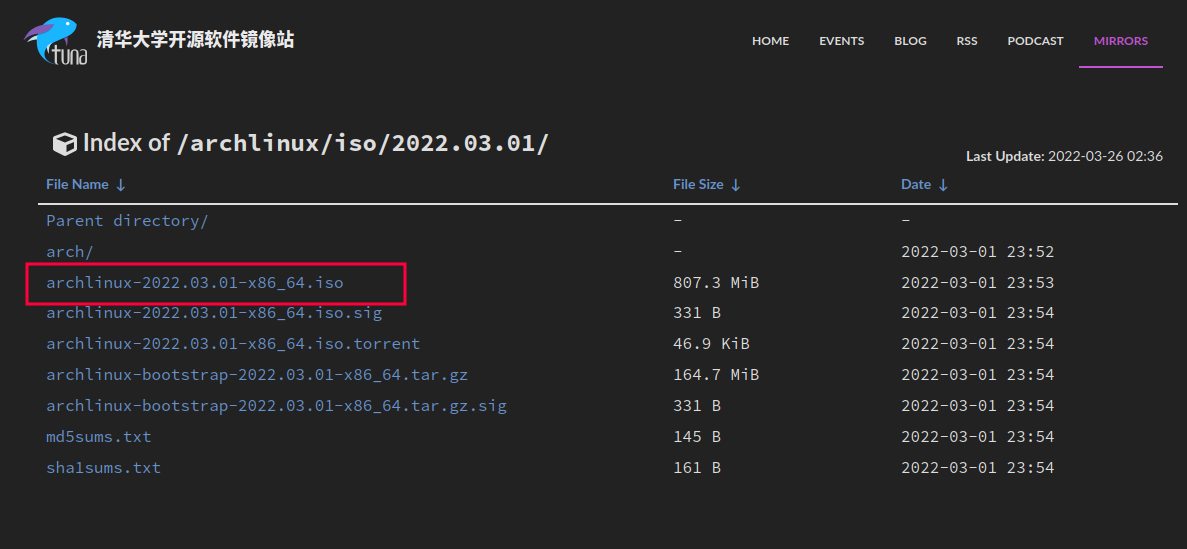Image resolution: width=1187 pixels, height=549 pixels.
Task: Download the .iso.sig signature file
Action: [213, 313]
